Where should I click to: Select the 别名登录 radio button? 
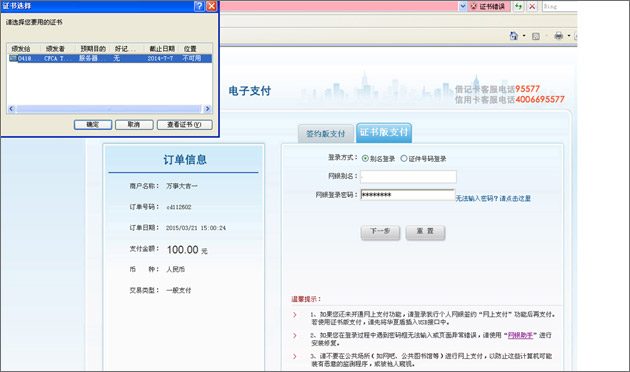[365, 159]
